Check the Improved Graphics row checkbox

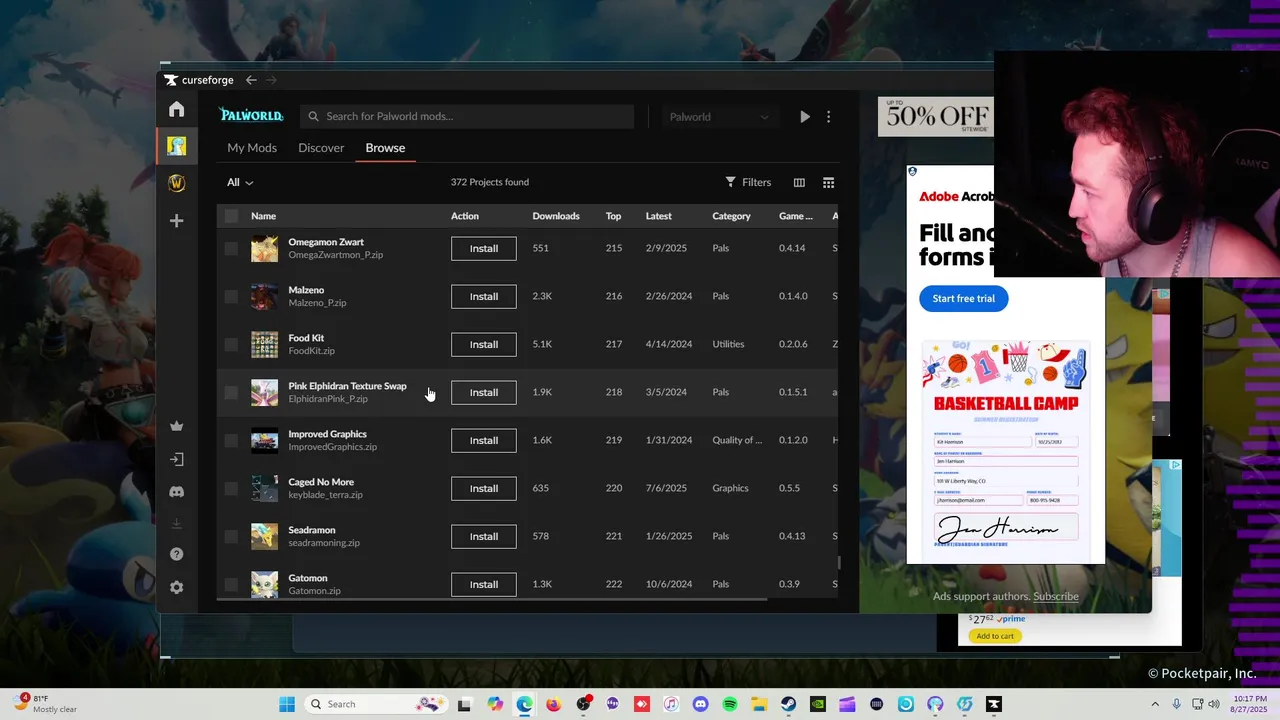click(232, 440)
